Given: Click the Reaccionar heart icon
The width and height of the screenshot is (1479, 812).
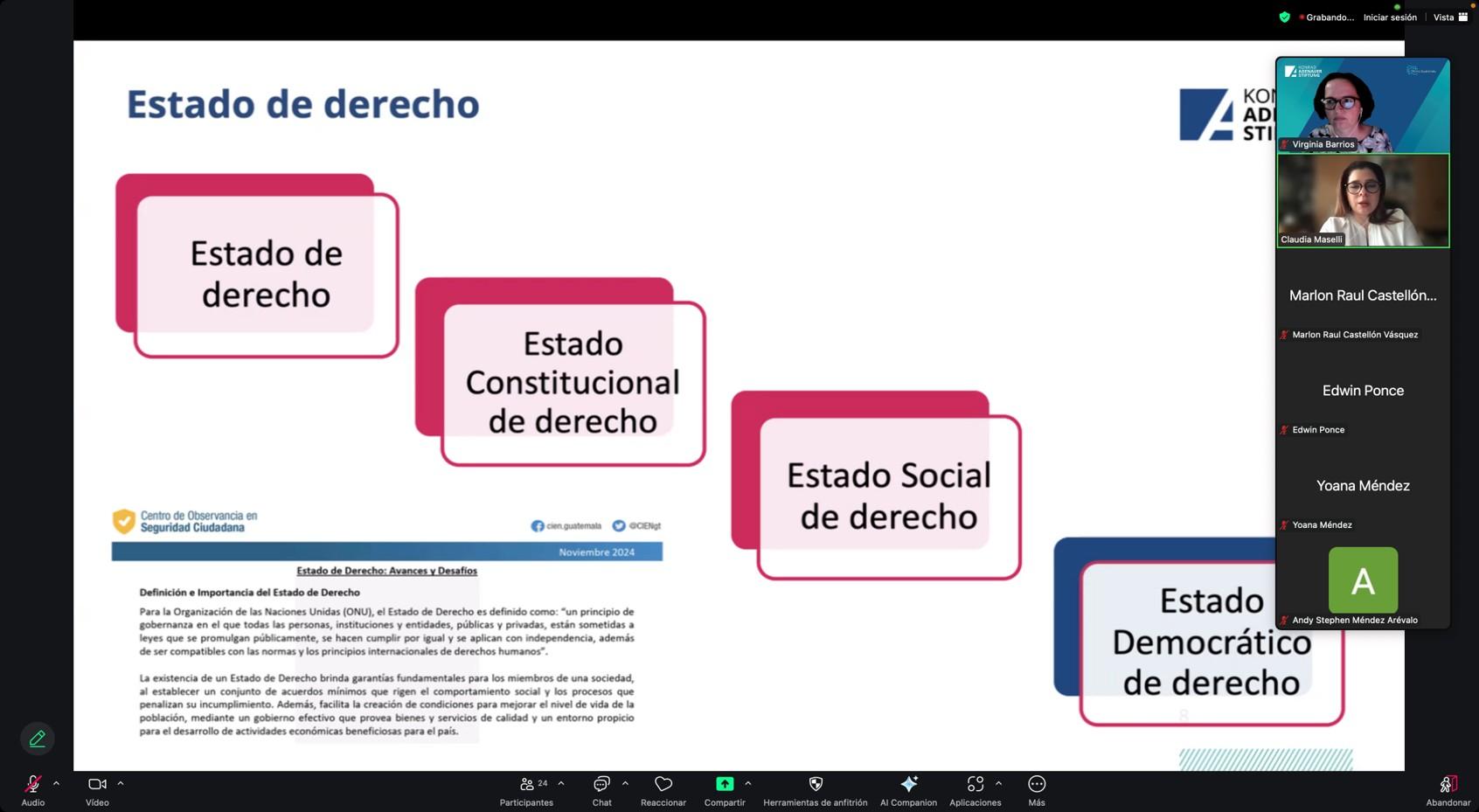Looking at the screenshot, I should [663, 785].
